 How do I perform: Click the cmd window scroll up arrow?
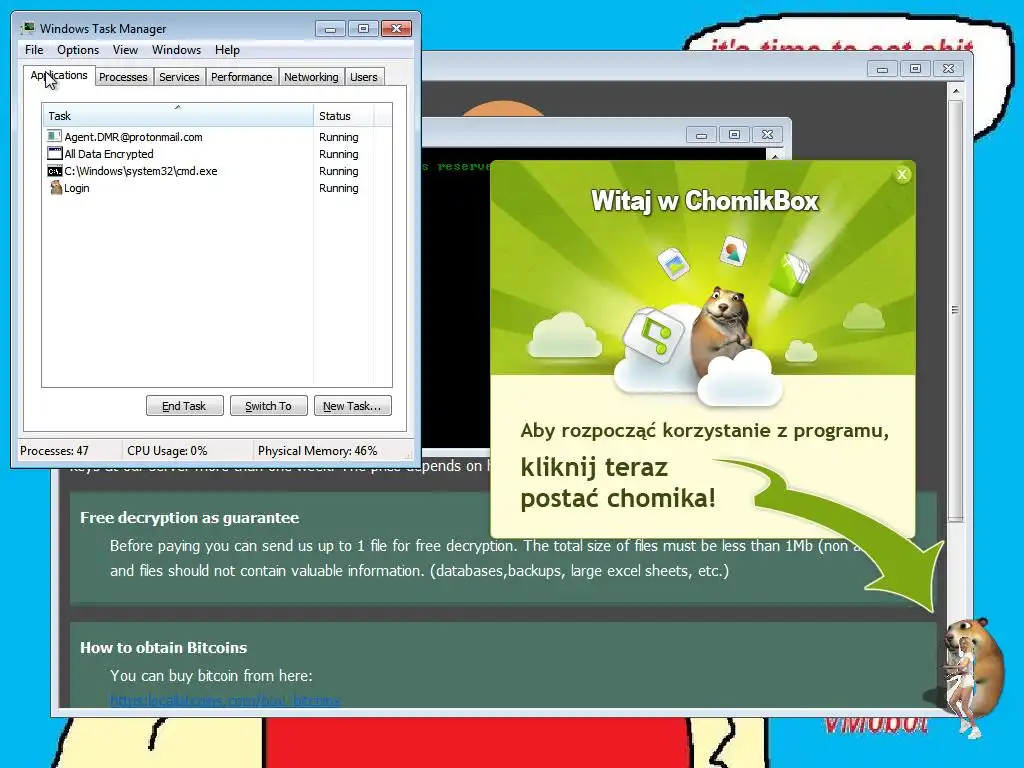pos(775,155)
